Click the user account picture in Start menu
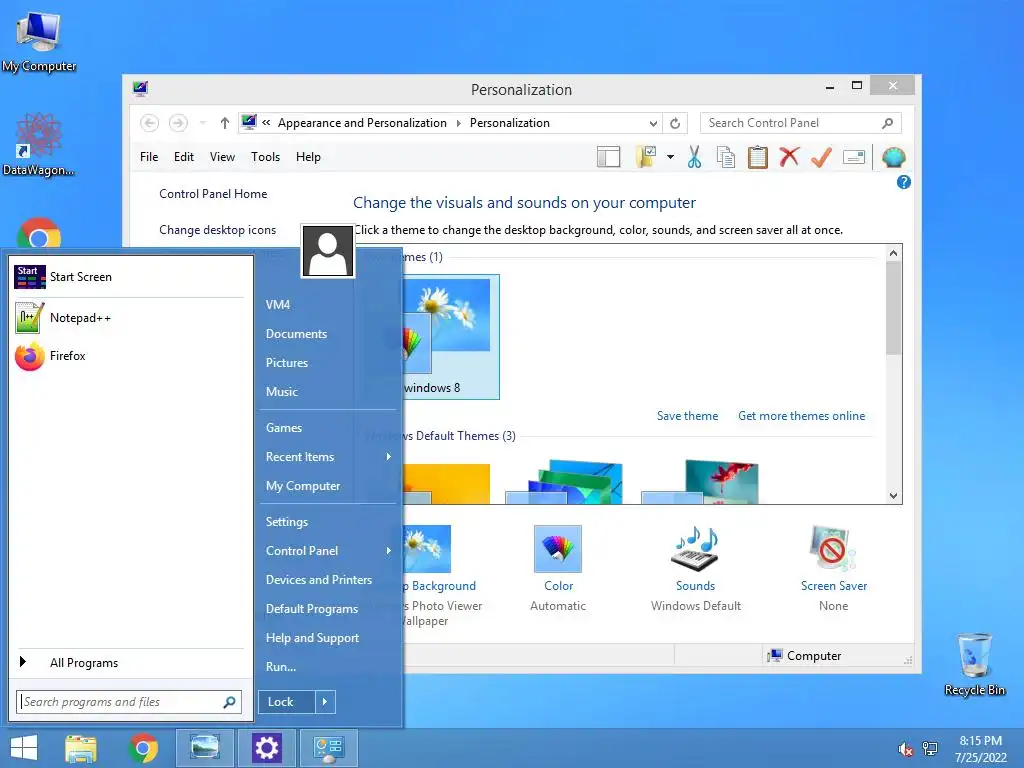 [328, 251]
